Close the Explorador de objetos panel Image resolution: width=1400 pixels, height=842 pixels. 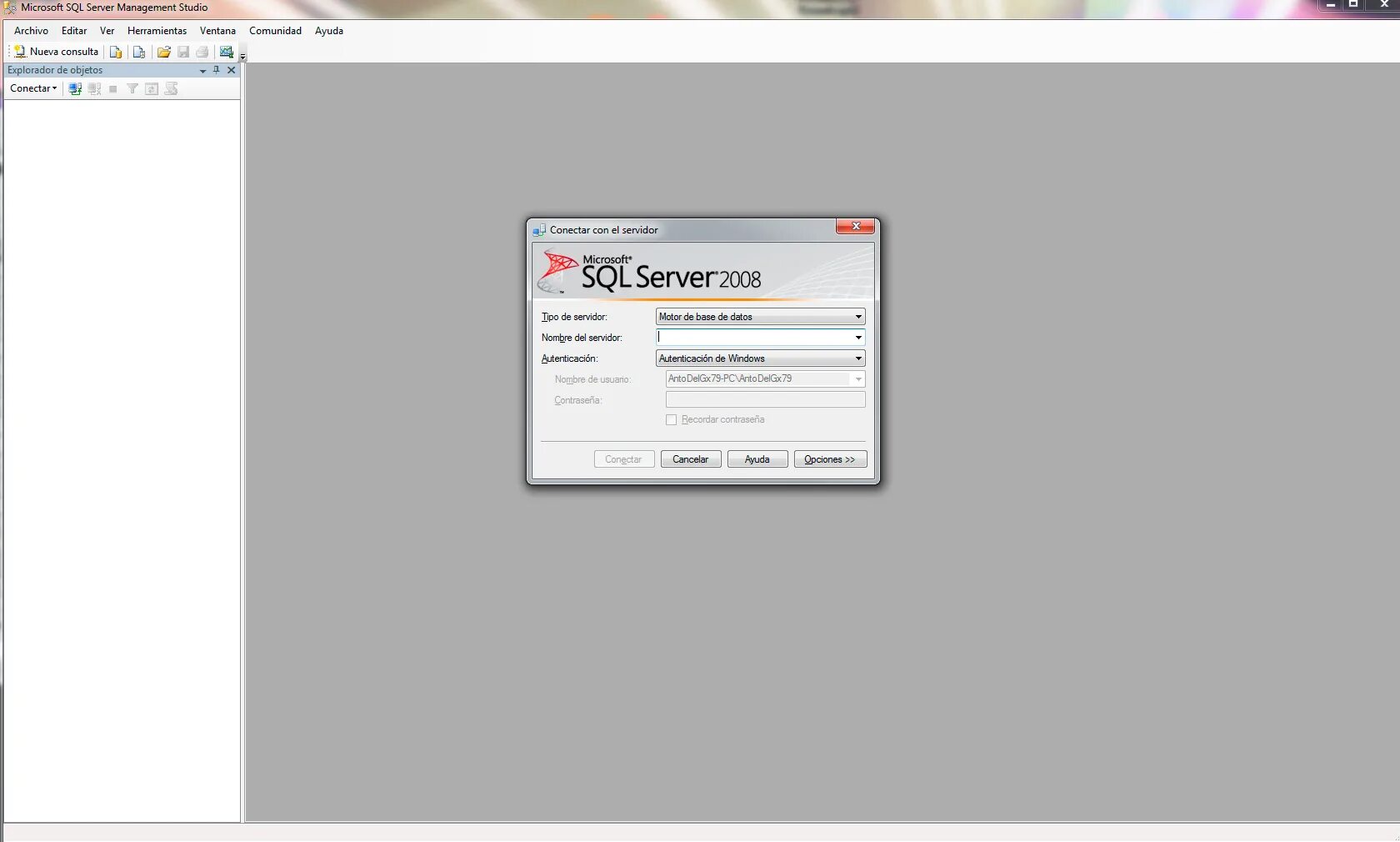click(232, 70)
